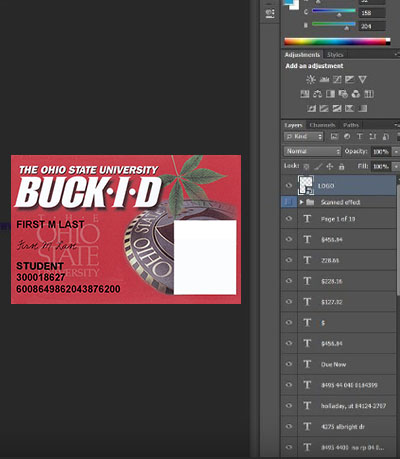Viewport: 400px width, 459px height.
Task: Filter layers for type layers
Action: point(360,137)
